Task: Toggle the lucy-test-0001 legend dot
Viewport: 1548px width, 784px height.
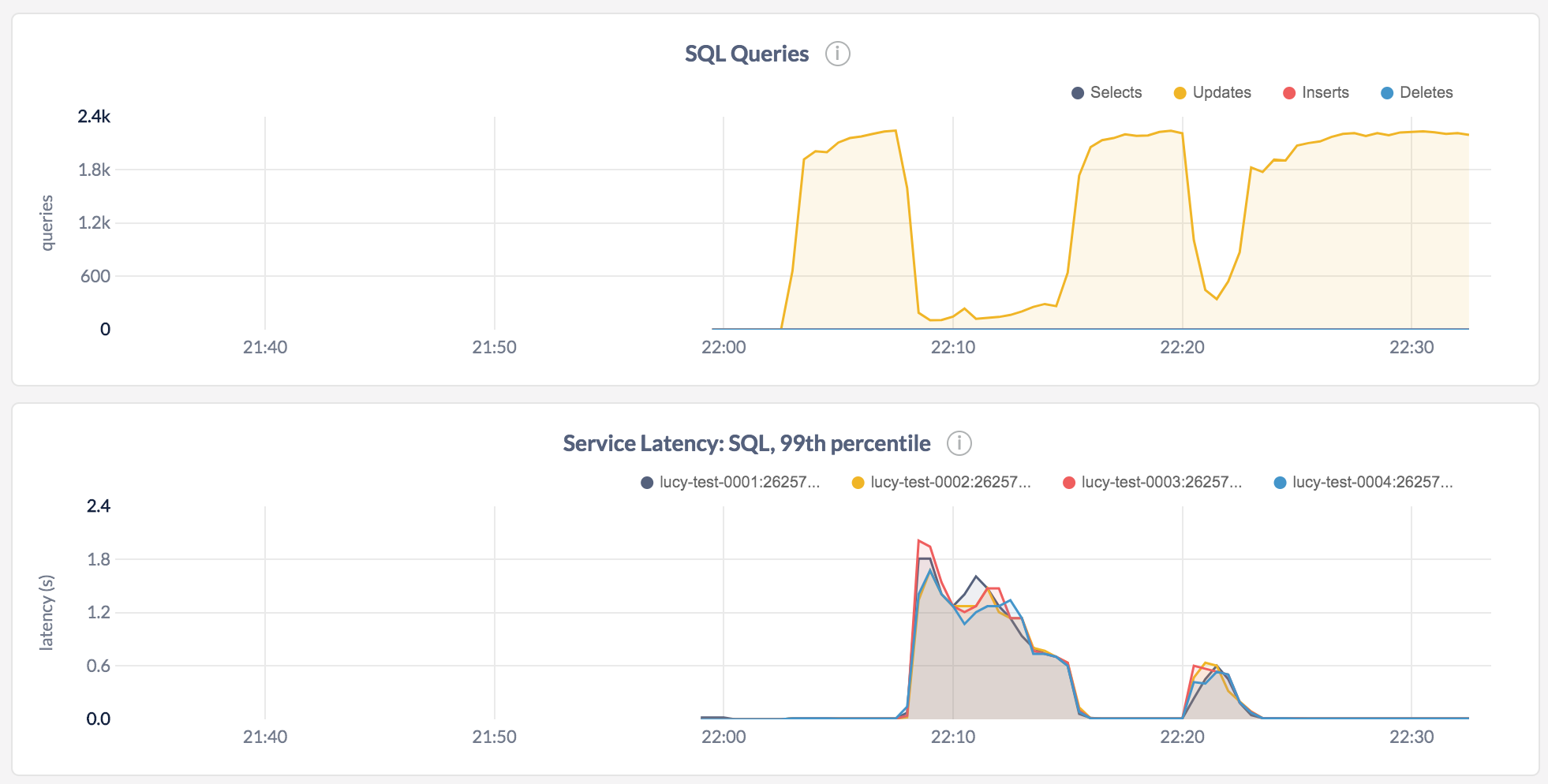Action: pos(647,483)
